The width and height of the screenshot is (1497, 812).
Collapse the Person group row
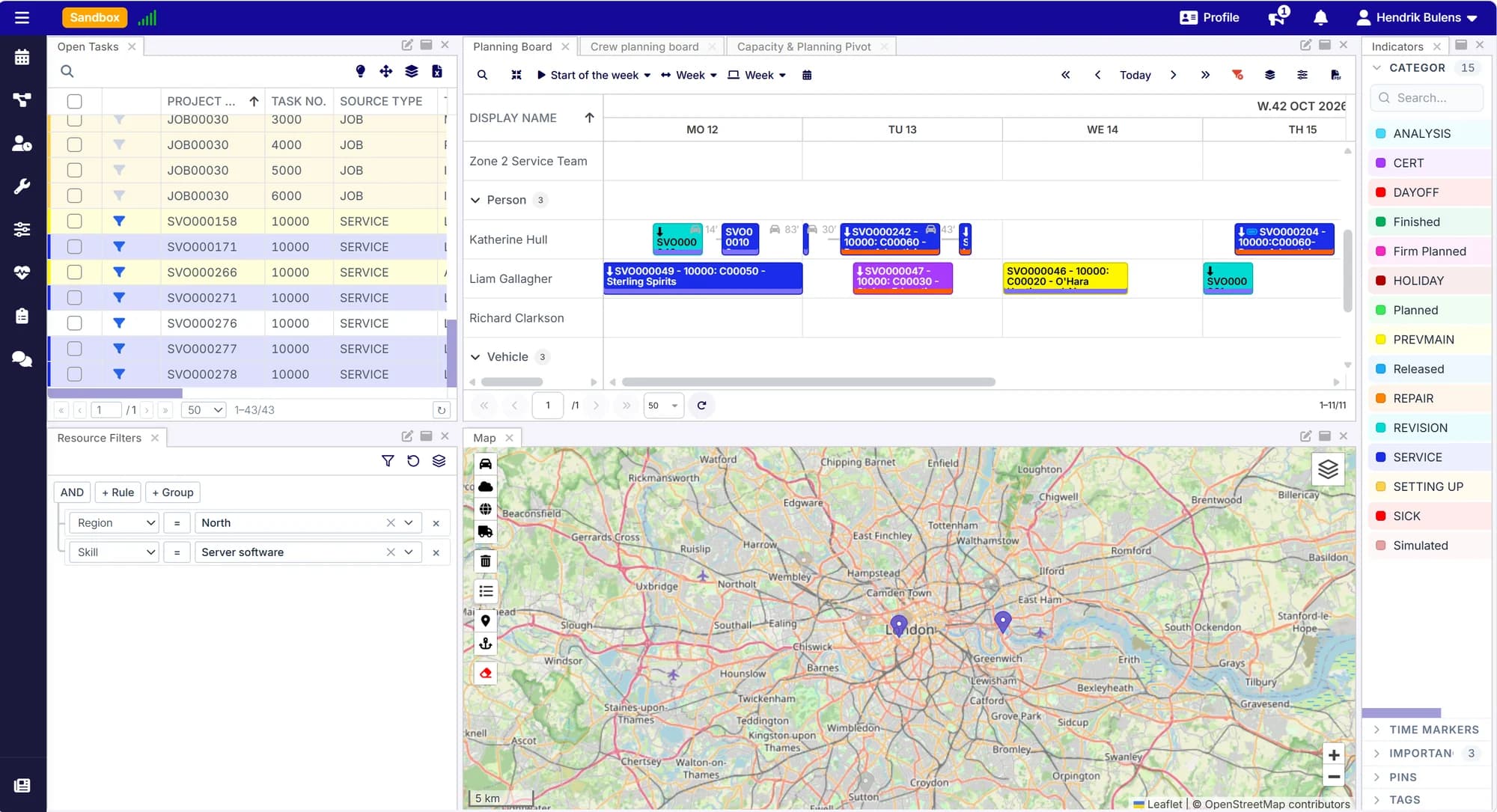coord(475,200)
